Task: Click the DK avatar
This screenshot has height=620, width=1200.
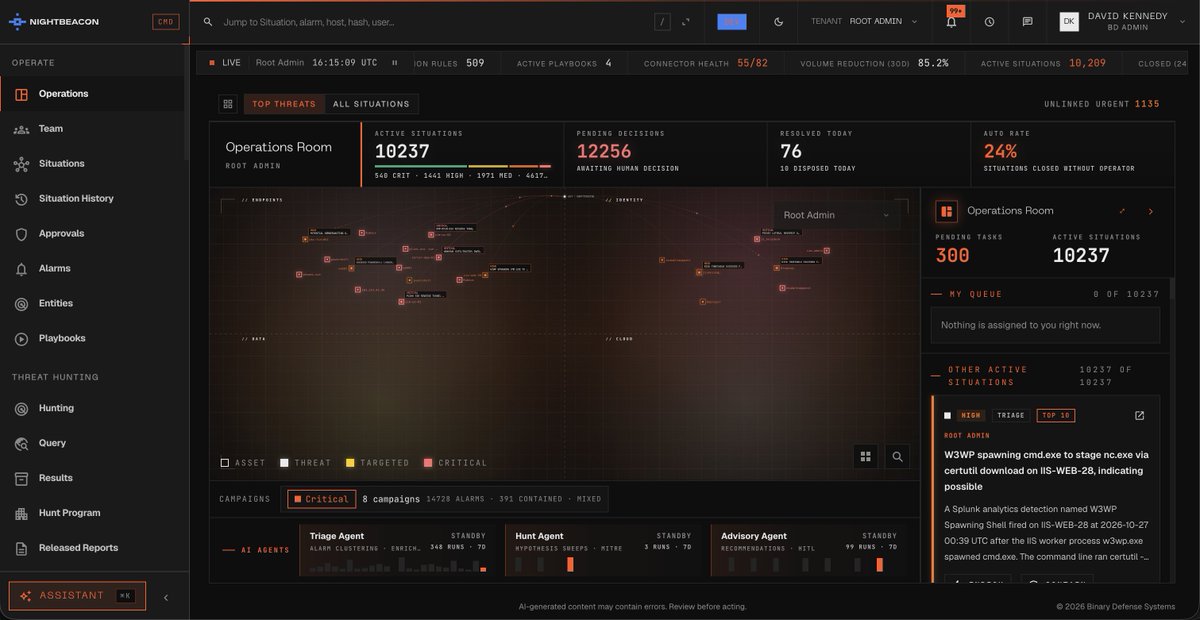Action: point(1069,21)
